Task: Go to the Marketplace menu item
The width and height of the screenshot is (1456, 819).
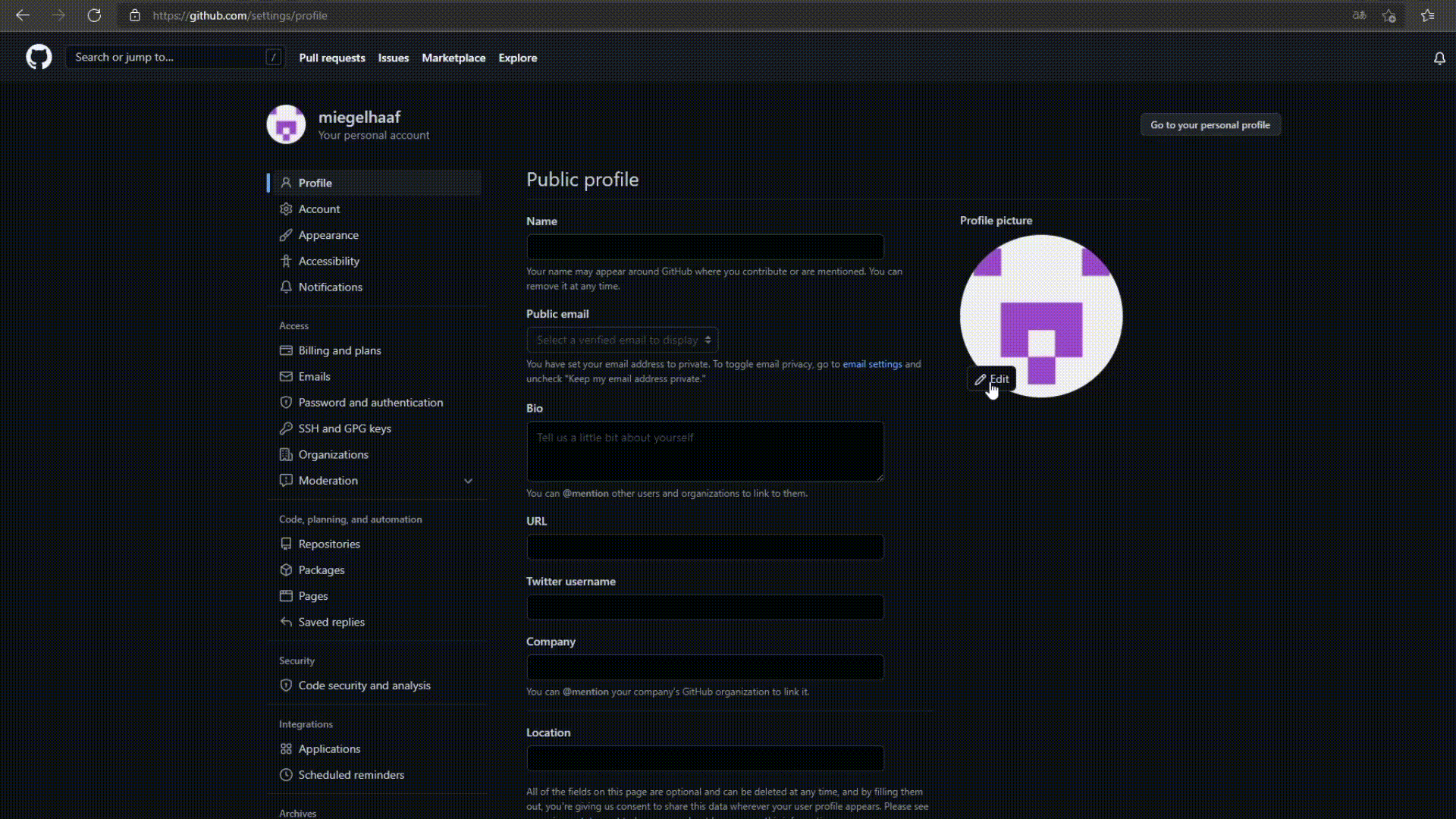Action: (x=453, y=58)
